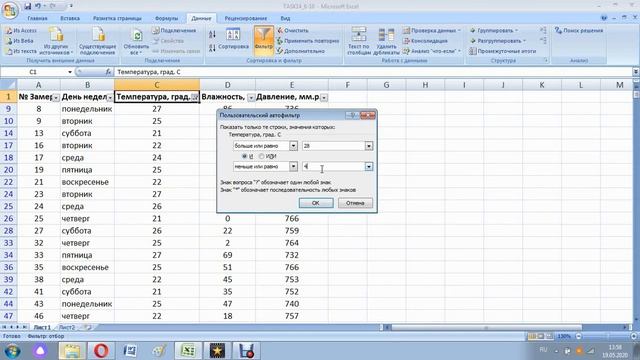The width and height of the screenshot is (640, 360).
Task: Open Solver (Поиск решения)
Action: pos(579,31)
